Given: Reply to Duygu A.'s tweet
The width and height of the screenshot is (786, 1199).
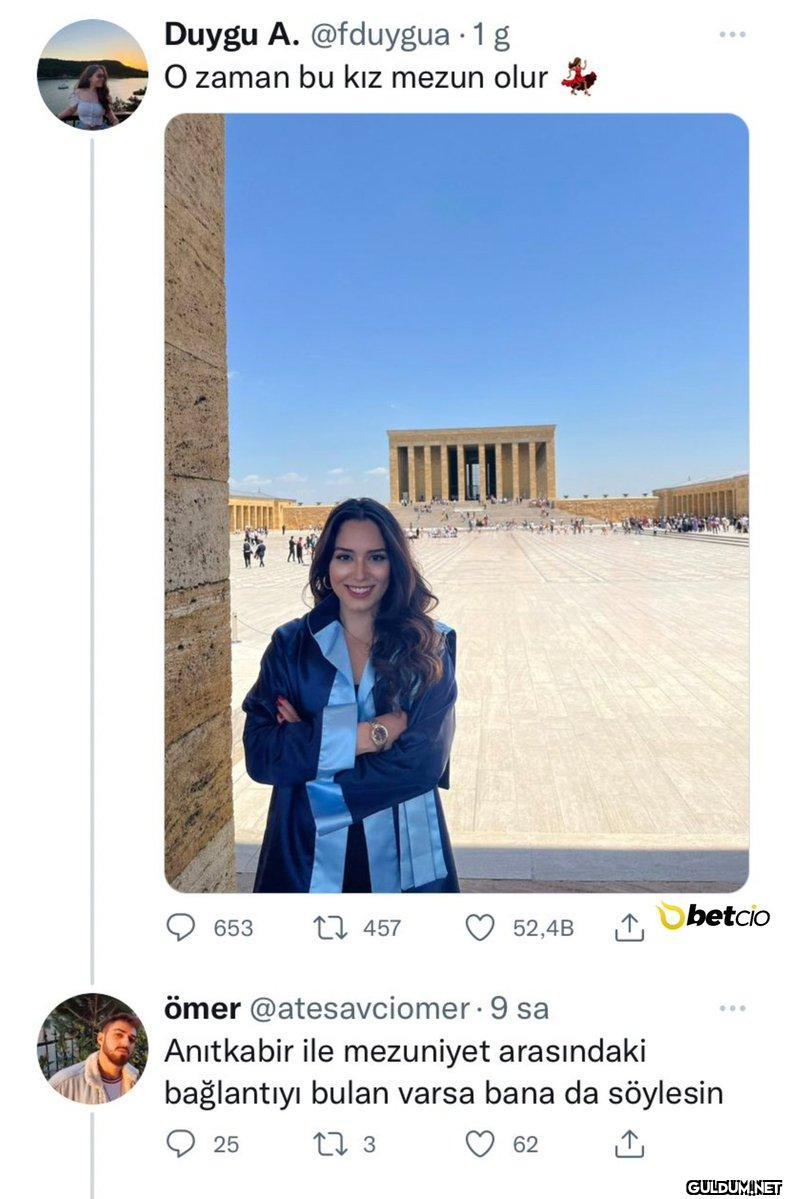Looking at the screenshot, I should [x=180, y=928].
